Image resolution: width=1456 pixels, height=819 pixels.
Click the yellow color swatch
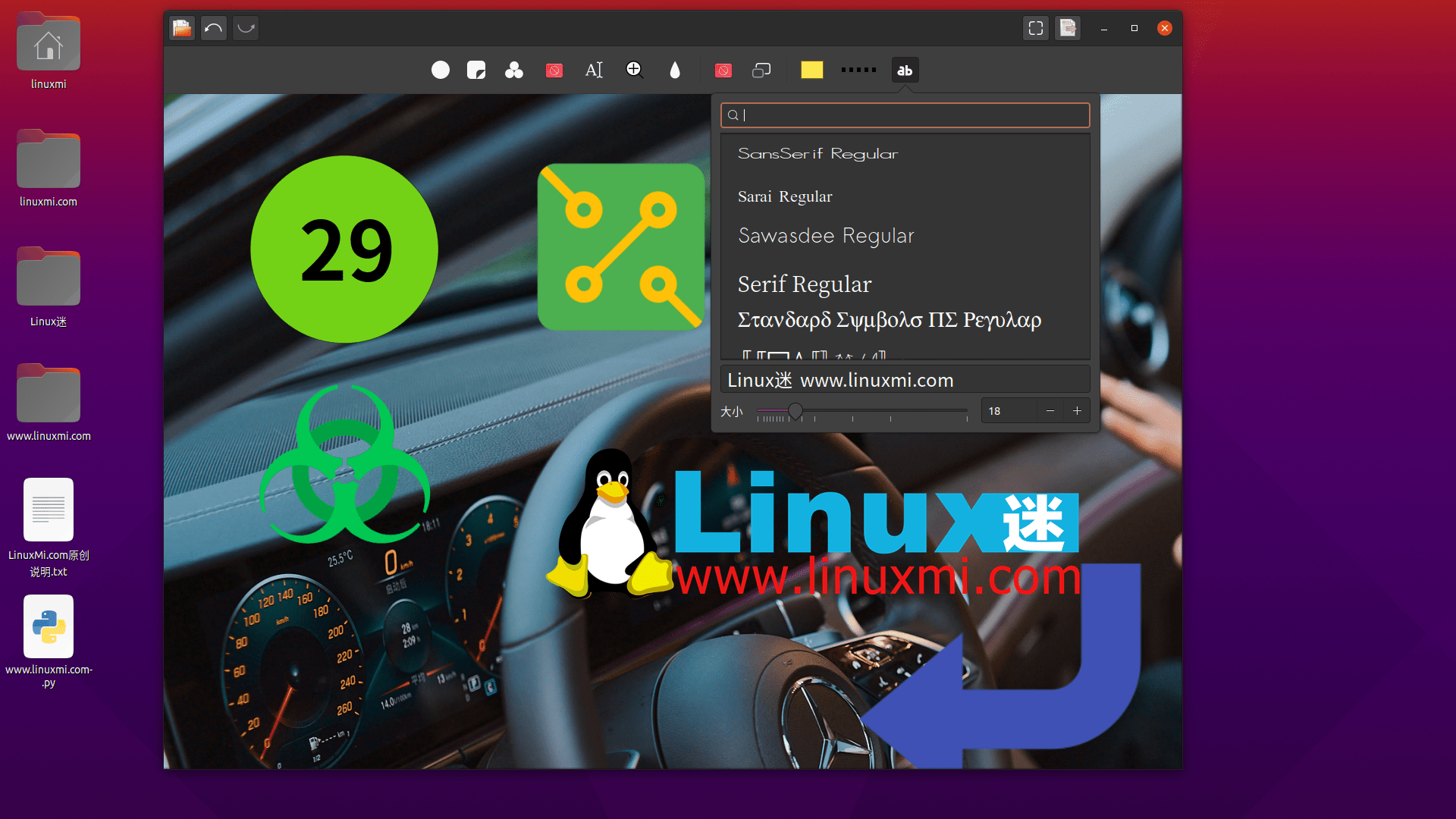pos(811,70)
